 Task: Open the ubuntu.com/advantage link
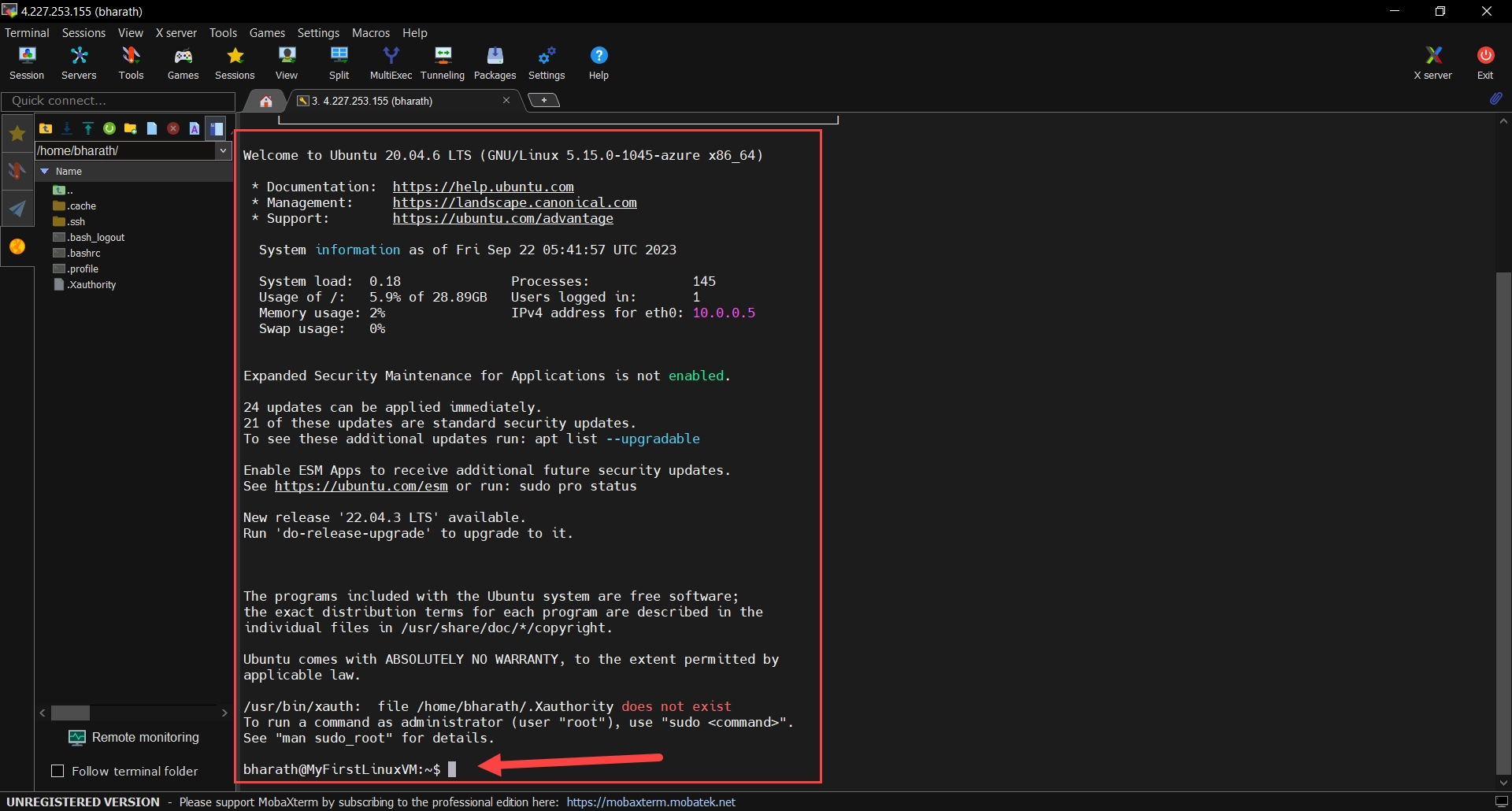click(502, 218)
